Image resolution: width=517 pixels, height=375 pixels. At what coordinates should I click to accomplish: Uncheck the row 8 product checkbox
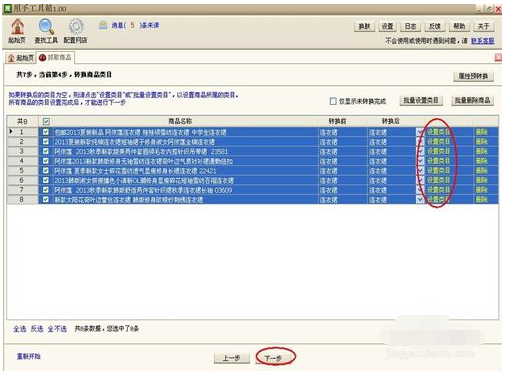(46, 200)
